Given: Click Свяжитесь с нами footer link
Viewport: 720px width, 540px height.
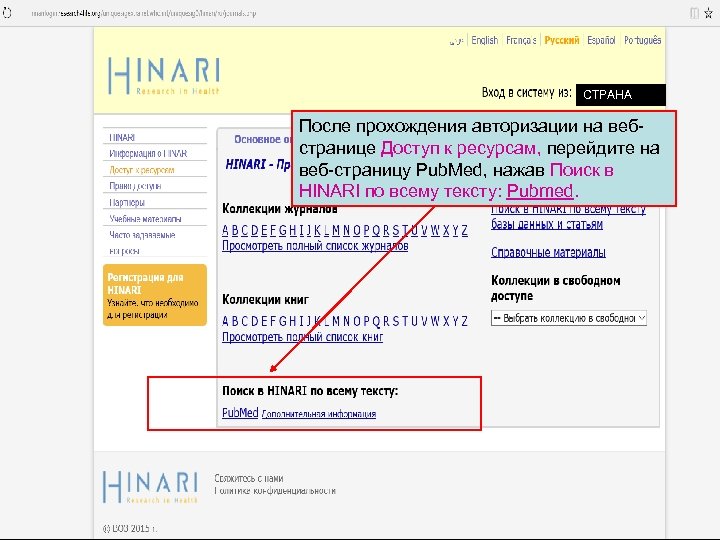Looking at the screenshot, I should pyautogui.click(x=249, y=478).
